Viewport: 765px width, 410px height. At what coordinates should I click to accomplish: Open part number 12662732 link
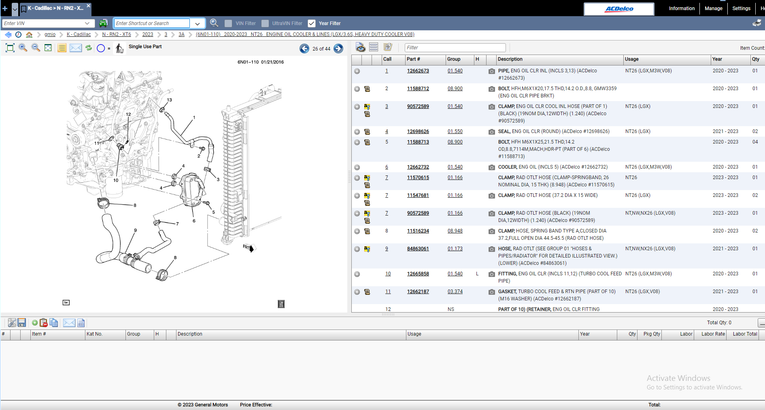(417, 167)
